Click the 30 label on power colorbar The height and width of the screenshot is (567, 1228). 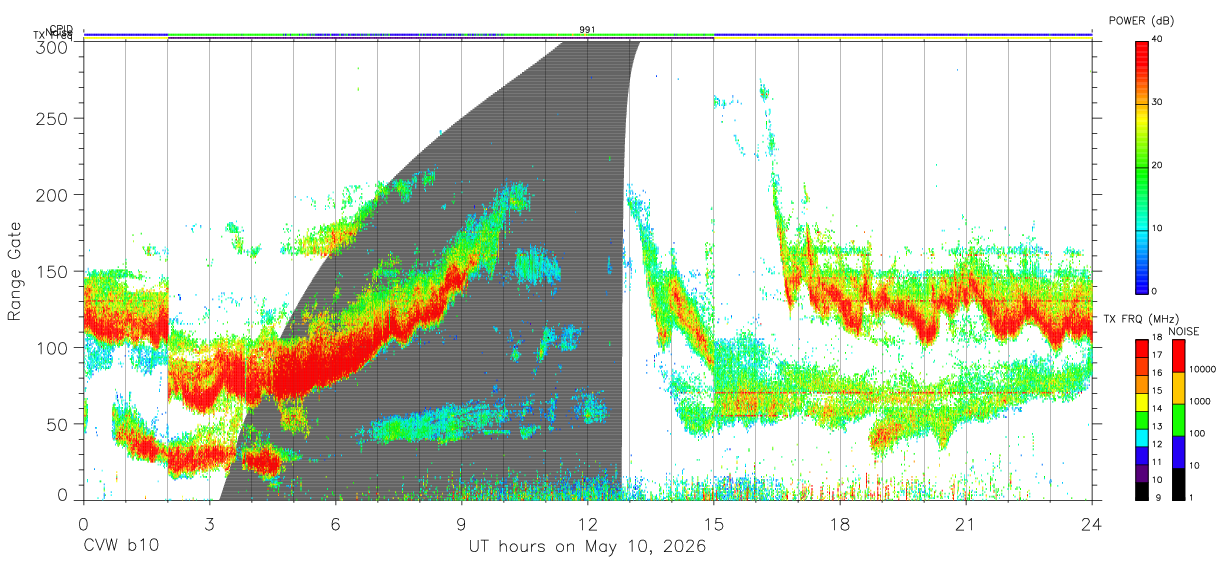coord(1158,103)
